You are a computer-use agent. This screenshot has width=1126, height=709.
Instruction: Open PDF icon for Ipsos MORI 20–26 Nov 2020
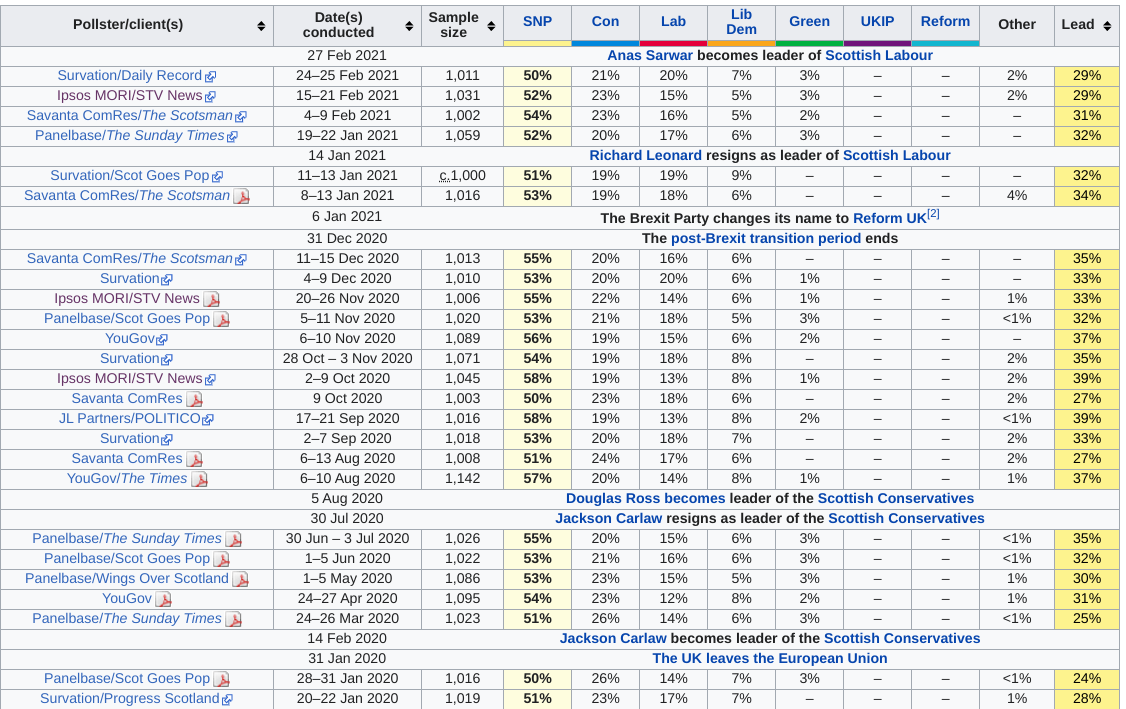(x=211, y=299)
